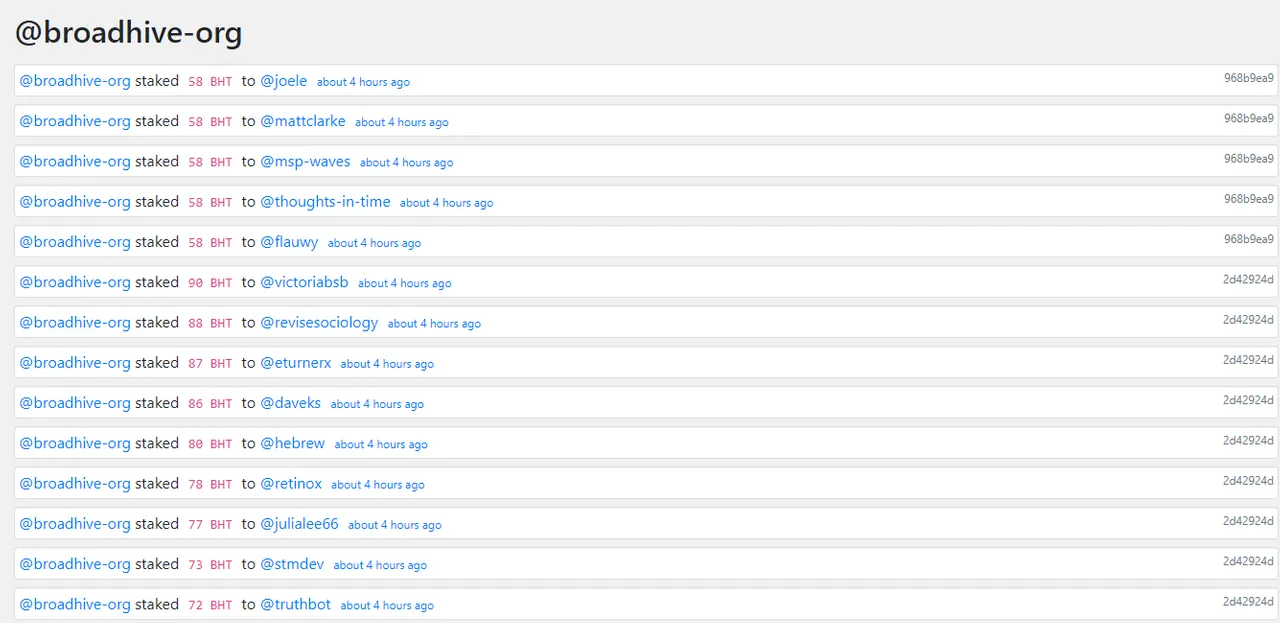
Task: Click timestamp 'about 4 hours ago' in joele row
Action: (x=363, y=82)
